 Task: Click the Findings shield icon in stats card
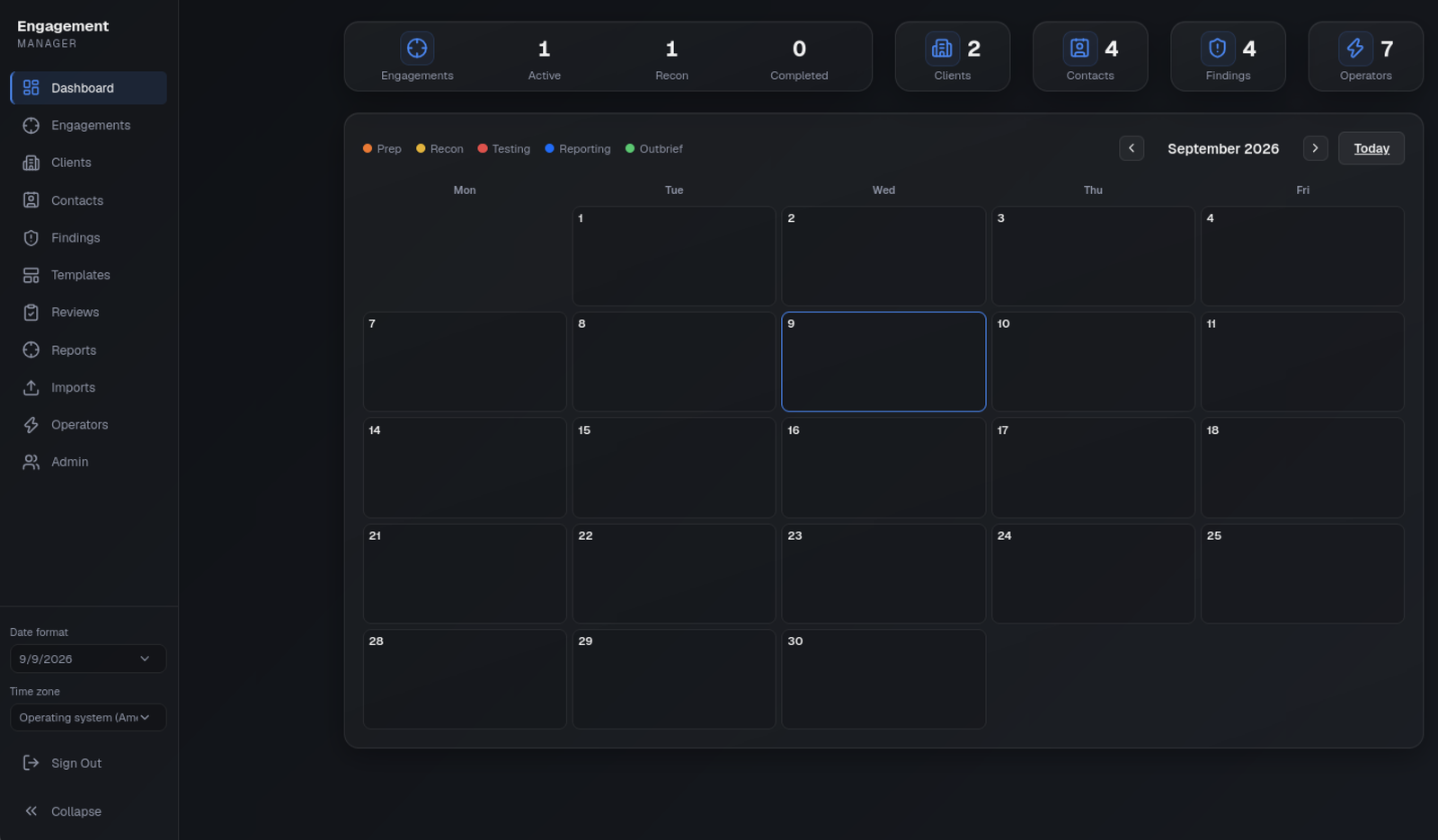coord(1218,49)
